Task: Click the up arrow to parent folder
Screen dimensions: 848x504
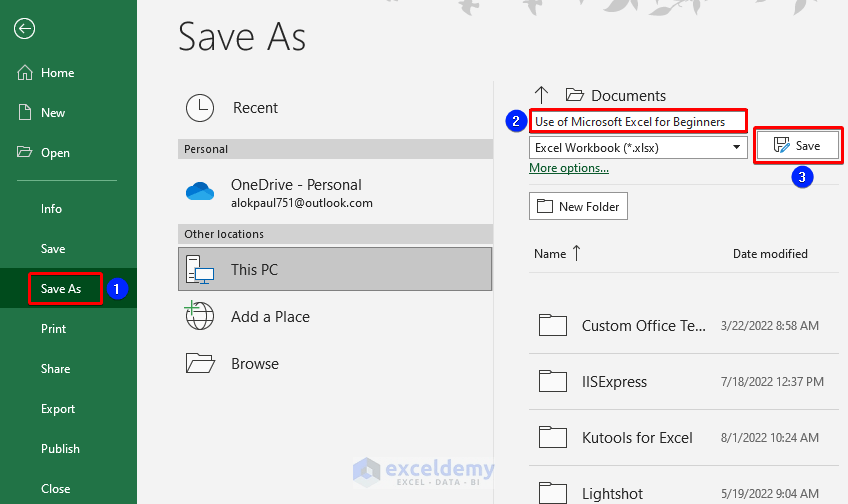Action: click(x=541, y=95)
